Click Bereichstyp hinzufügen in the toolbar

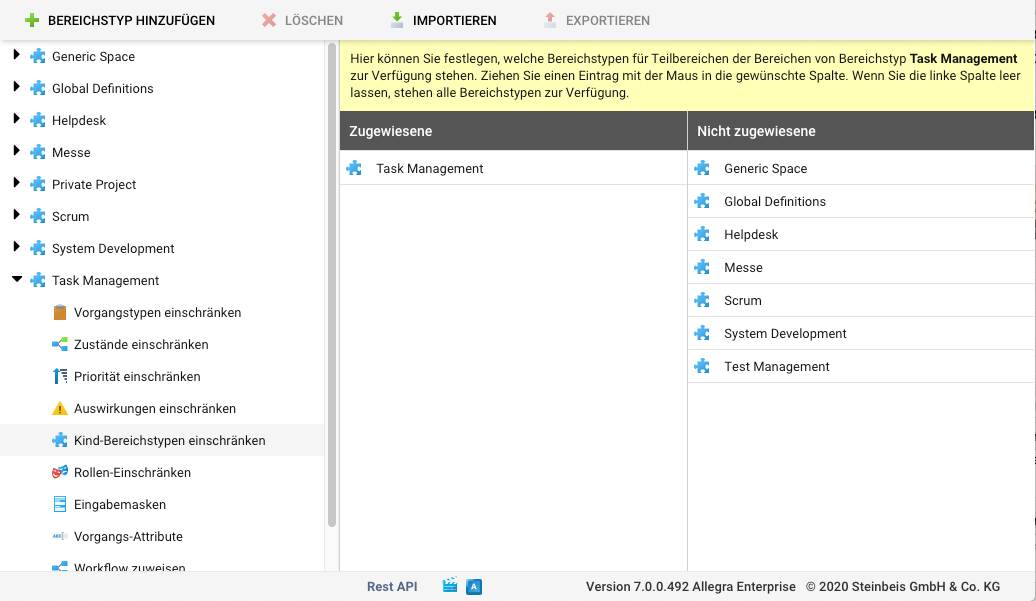[120, 20]
